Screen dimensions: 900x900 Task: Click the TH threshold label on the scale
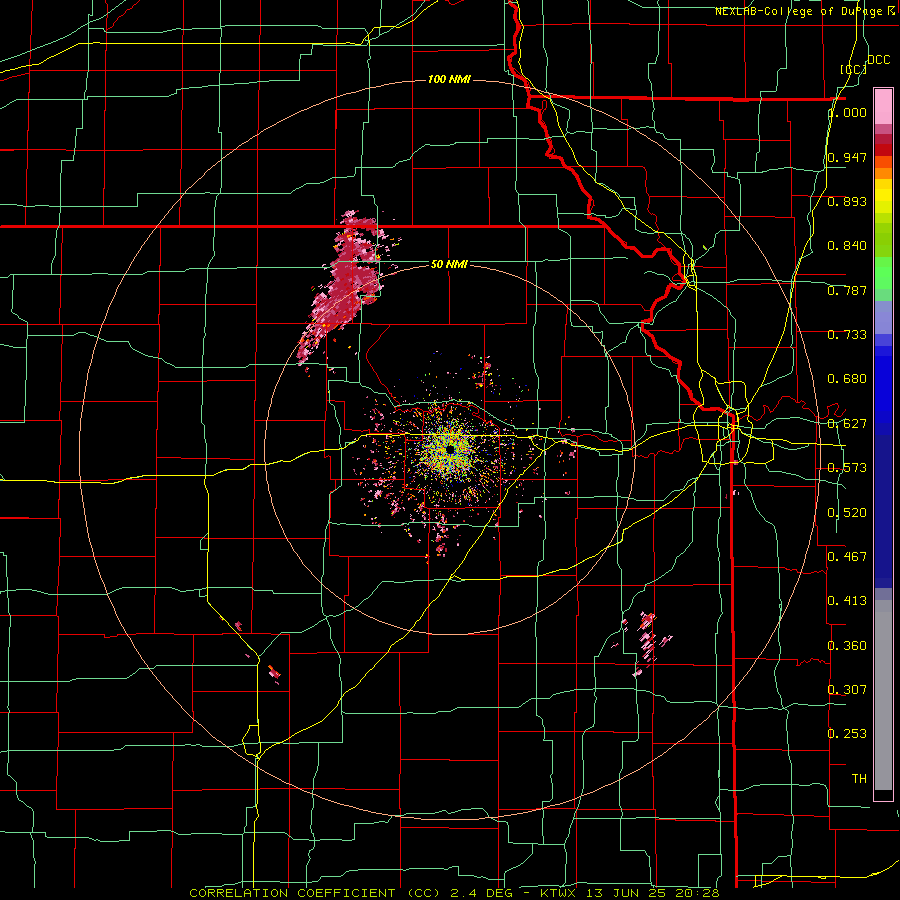(x=859, y=778)
